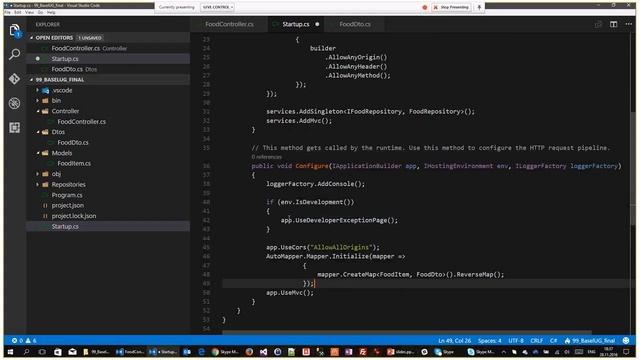Open the Edit menu
Viewport: 640px width, 360px height.
pos(18,13)
